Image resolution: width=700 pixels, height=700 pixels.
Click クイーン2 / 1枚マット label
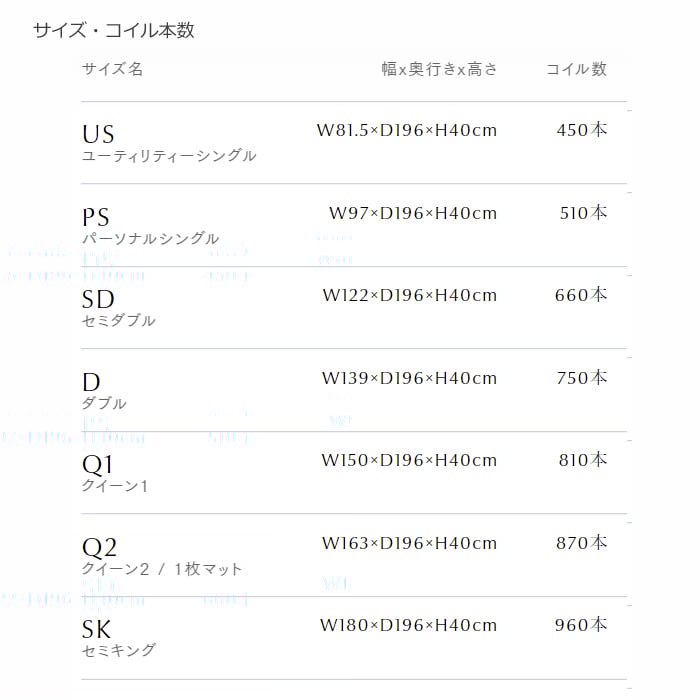162,569
